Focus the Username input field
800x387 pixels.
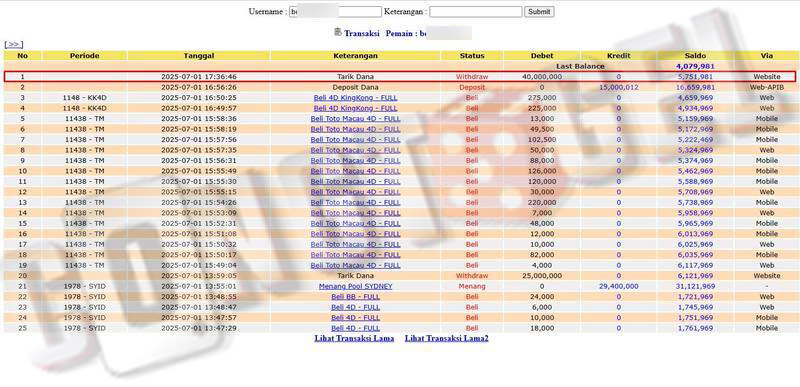(335, 12)
